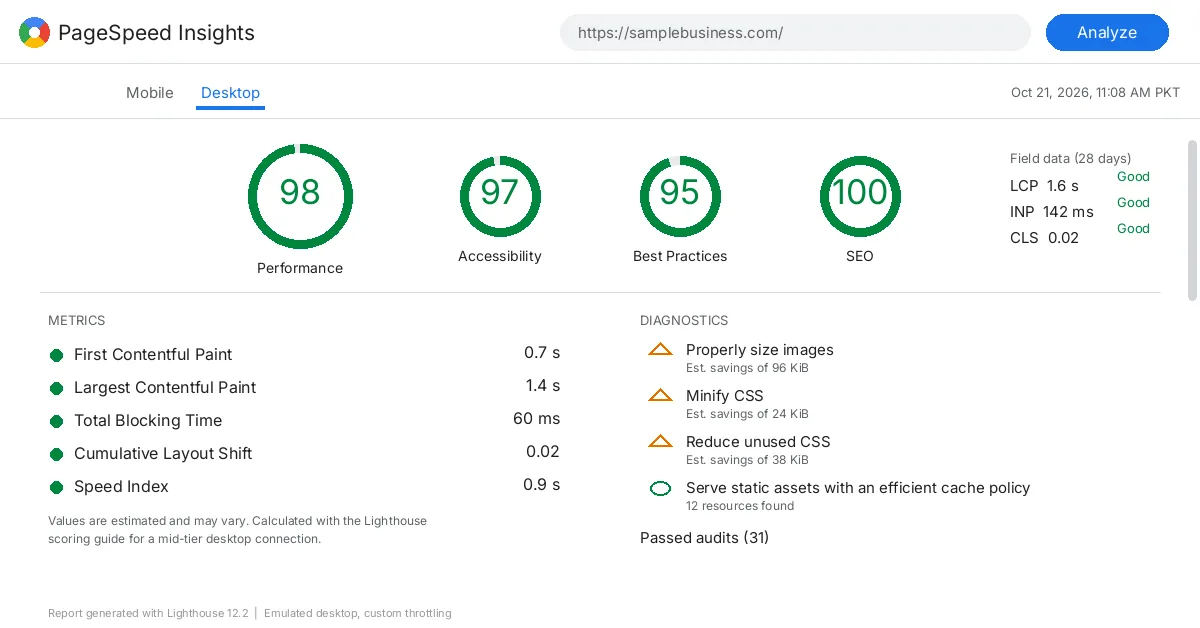Click warning triangle beside Reduce unused CSS
Screen dimensions: 1200x628
[x=660, y=442]
